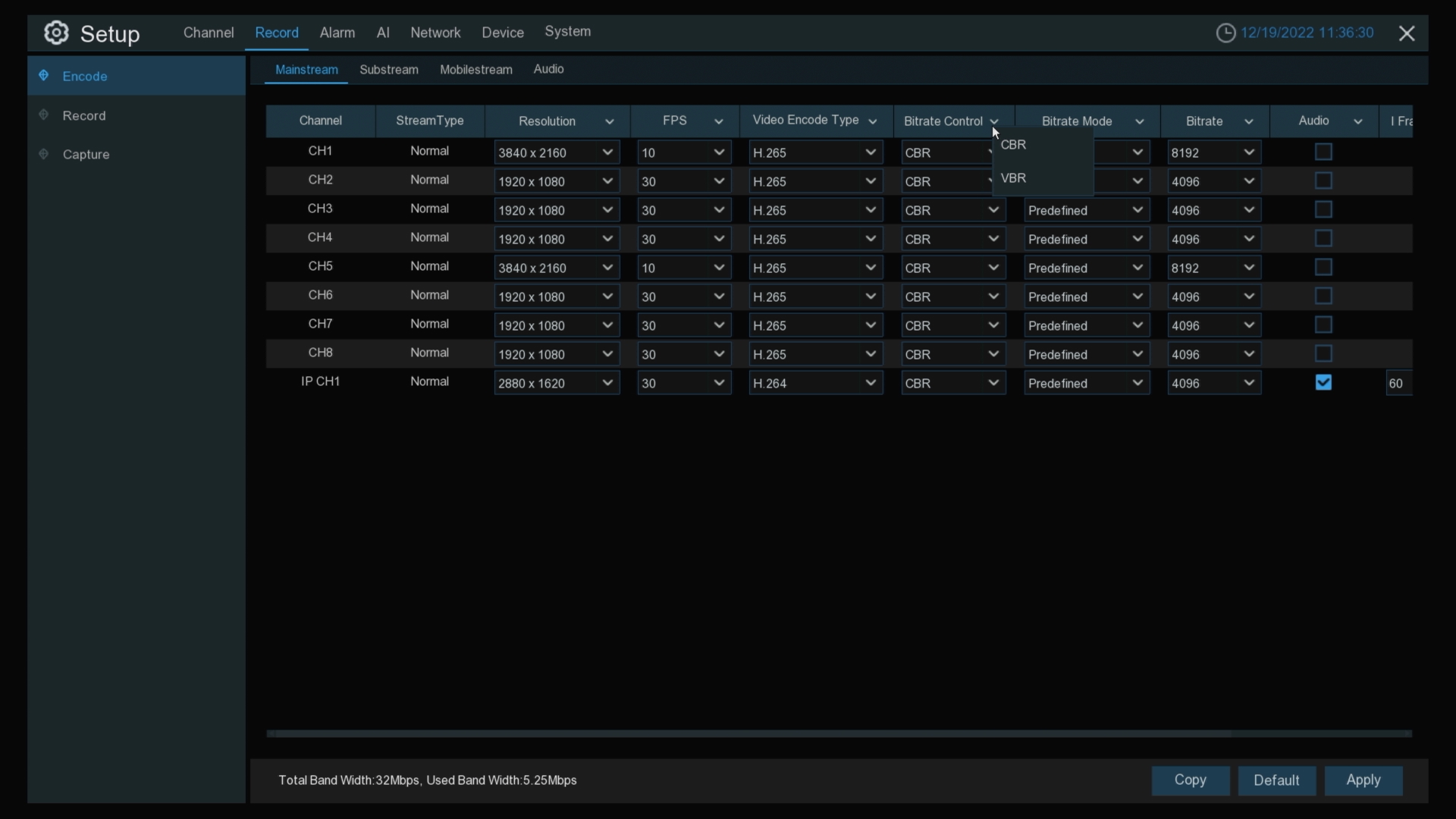Open the Network tab
Image resolution: width=1456 pixels, height=819 pixels.
435,33
